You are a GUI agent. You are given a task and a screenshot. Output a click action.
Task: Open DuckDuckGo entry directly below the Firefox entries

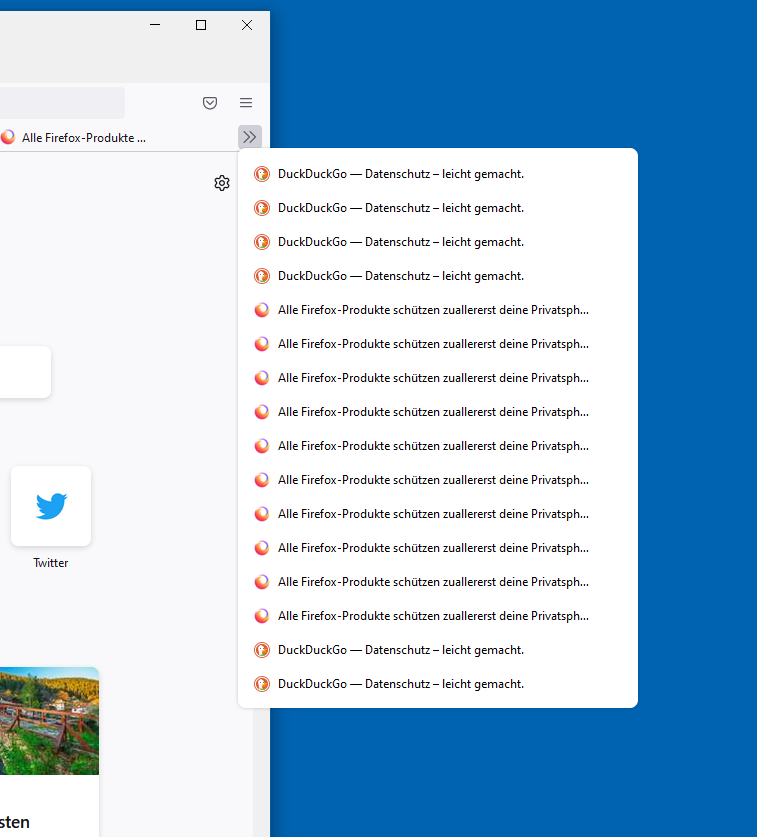click(438, 650)
